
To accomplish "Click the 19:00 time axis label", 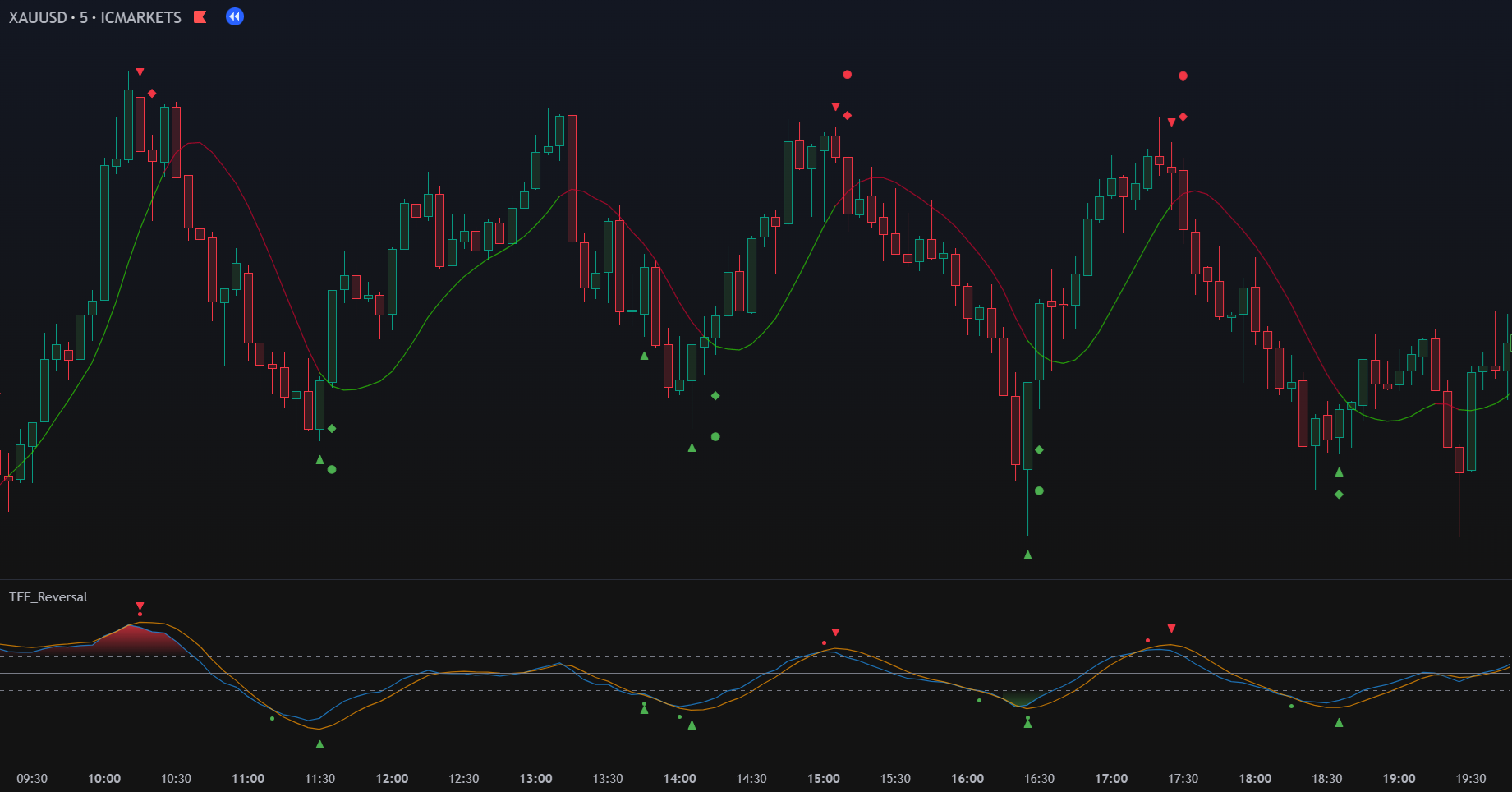I will point(1399,779).
